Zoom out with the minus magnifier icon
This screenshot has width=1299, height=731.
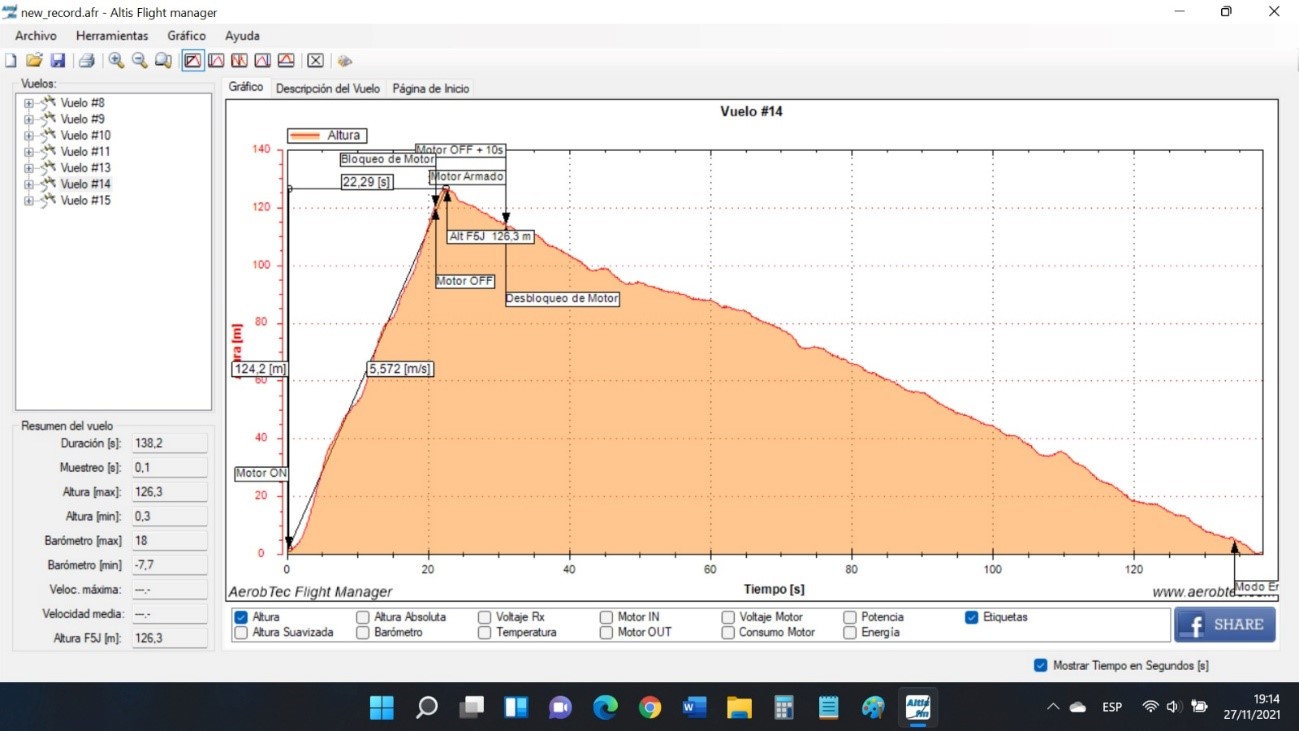tap(139, 61)
